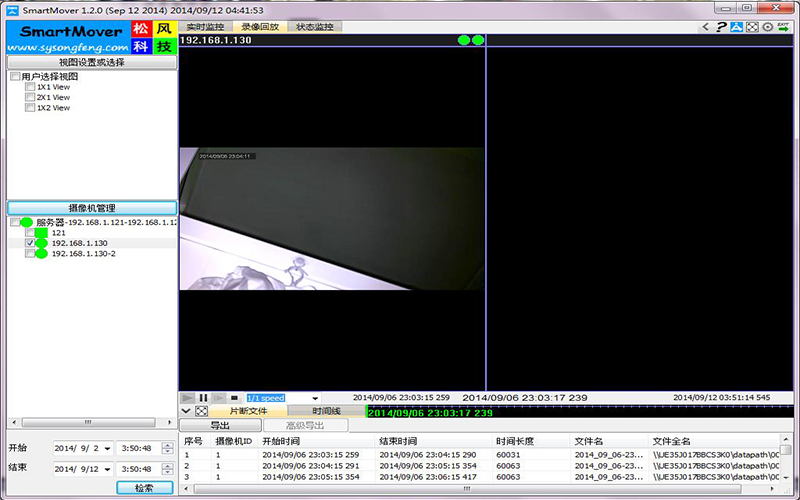Click green status icon beside 192.168.1.130-2
Screen dimensions: 800x500
coord(41,254)
